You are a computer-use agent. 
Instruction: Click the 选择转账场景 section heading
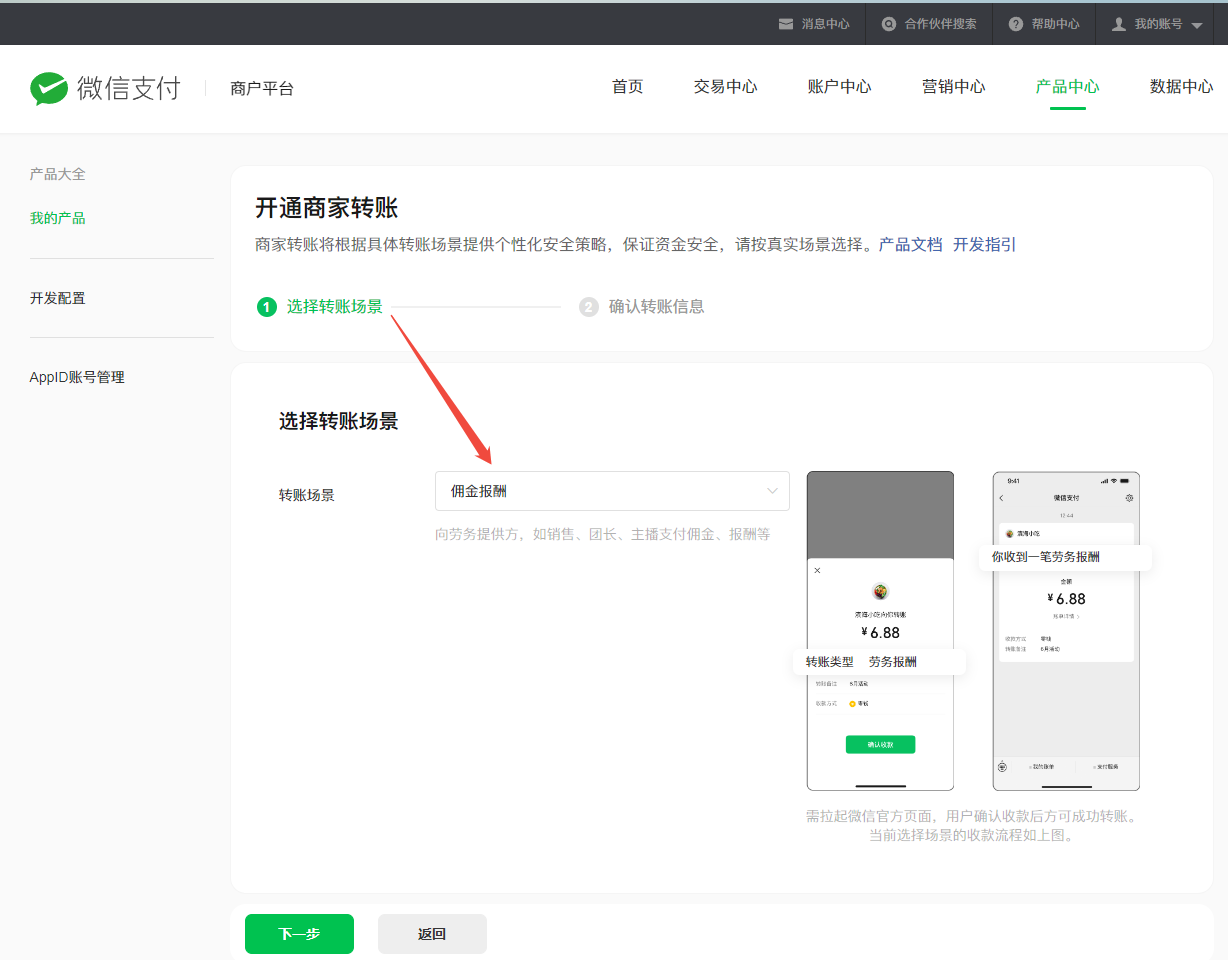point(339,421)
